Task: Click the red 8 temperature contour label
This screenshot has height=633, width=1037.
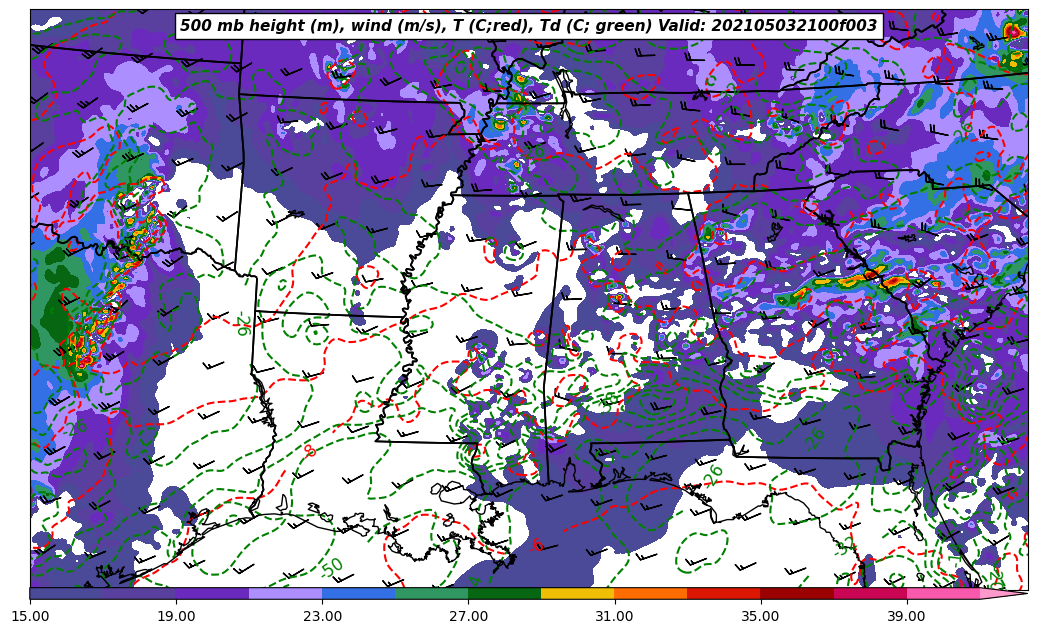Action: 310,452
